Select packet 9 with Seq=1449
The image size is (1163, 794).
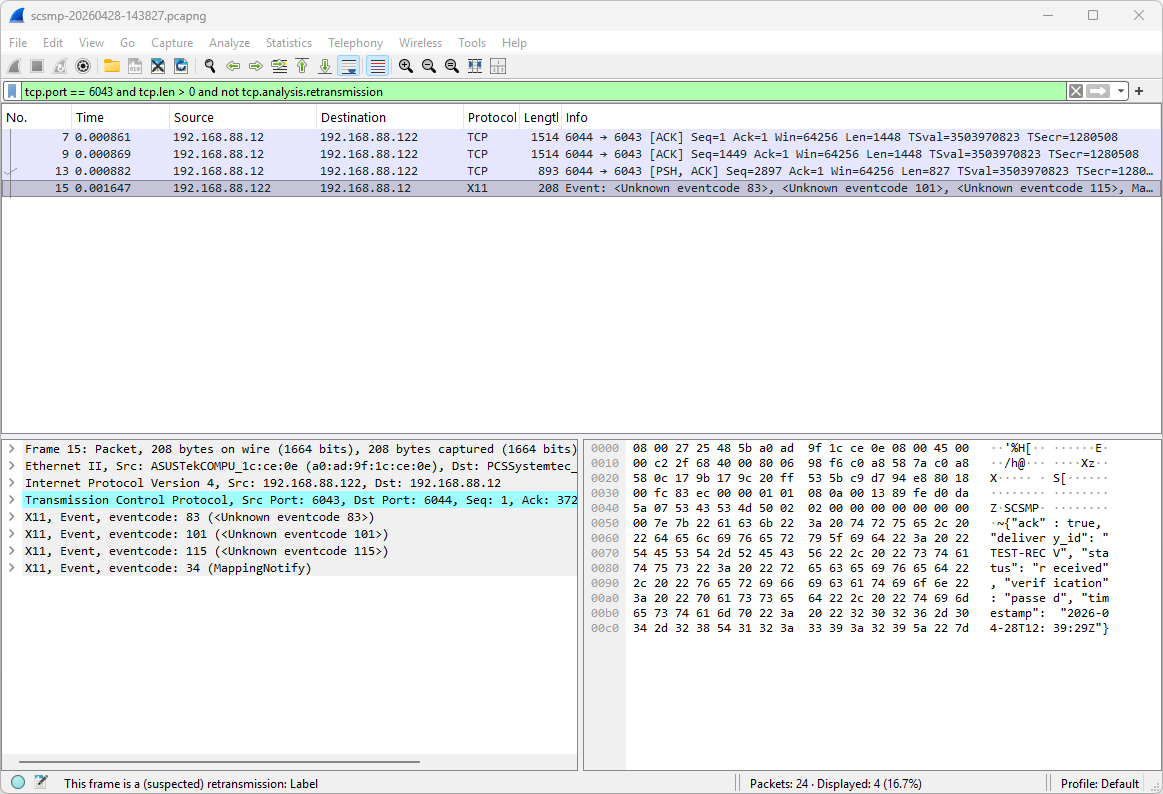click(582, 154)
